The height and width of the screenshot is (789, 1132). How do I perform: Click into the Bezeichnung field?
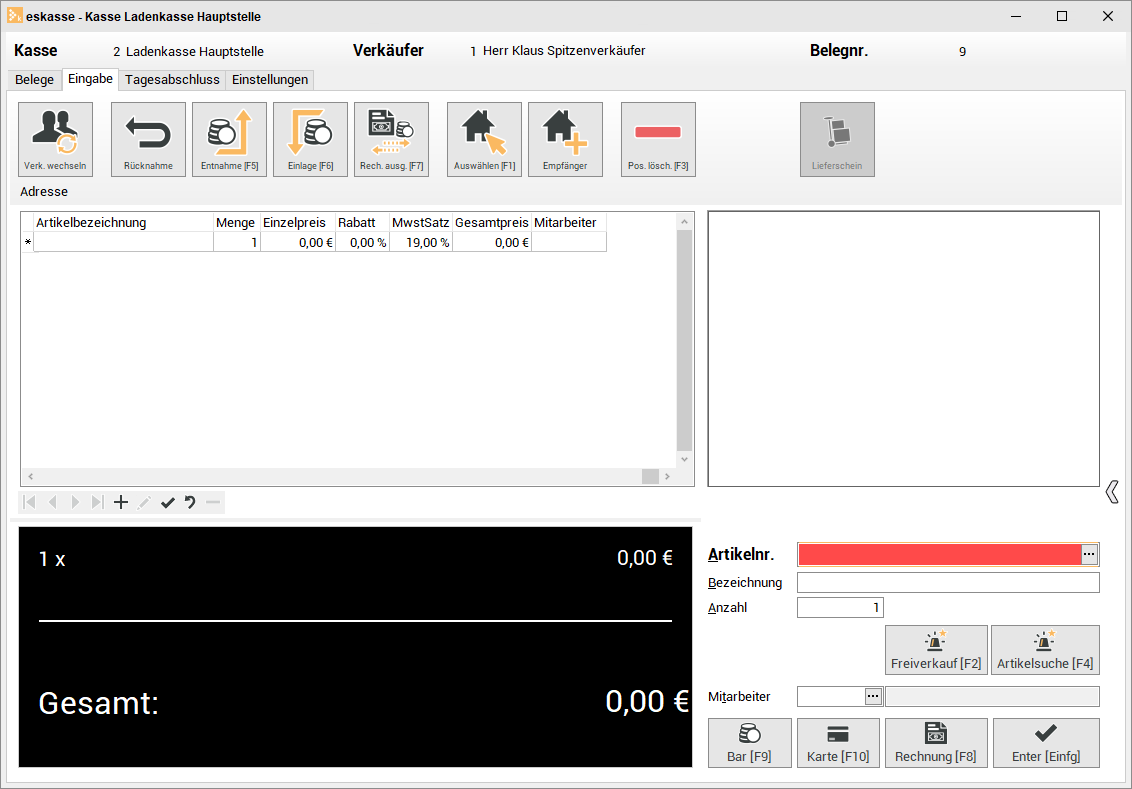click(948, 583)
